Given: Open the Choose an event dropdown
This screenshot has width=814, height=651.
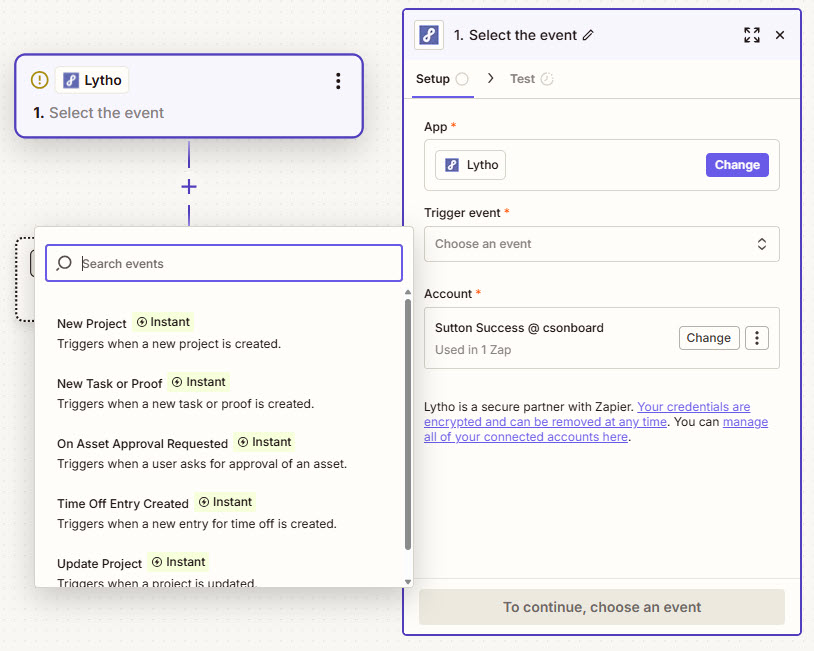Looking at the screenshot, I should coord(602,244).
